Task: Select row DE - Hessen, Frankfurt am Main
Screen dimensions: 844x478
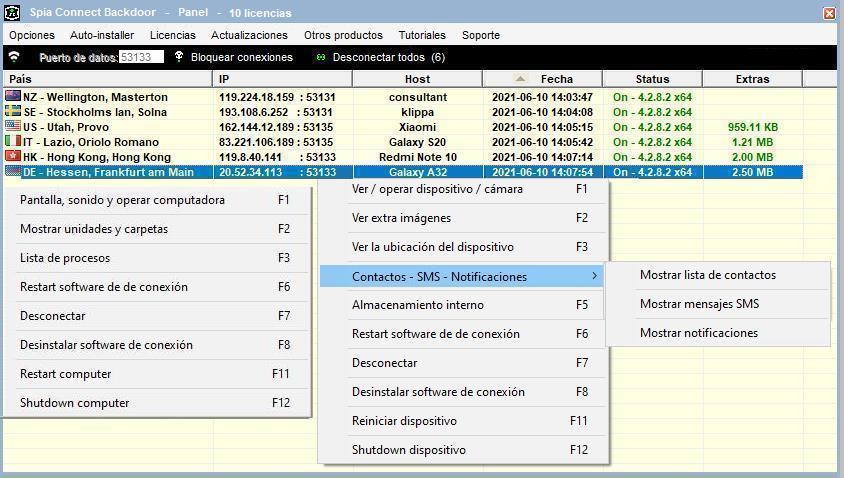Action: click(403, 172)
